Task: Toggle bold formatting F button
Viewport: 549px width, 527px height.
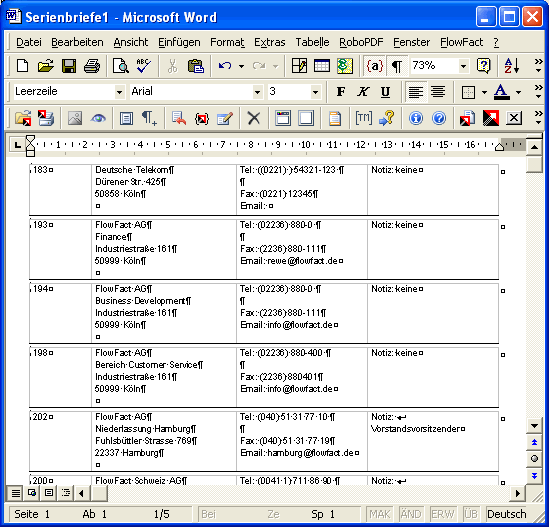Action: coord(341,92)
